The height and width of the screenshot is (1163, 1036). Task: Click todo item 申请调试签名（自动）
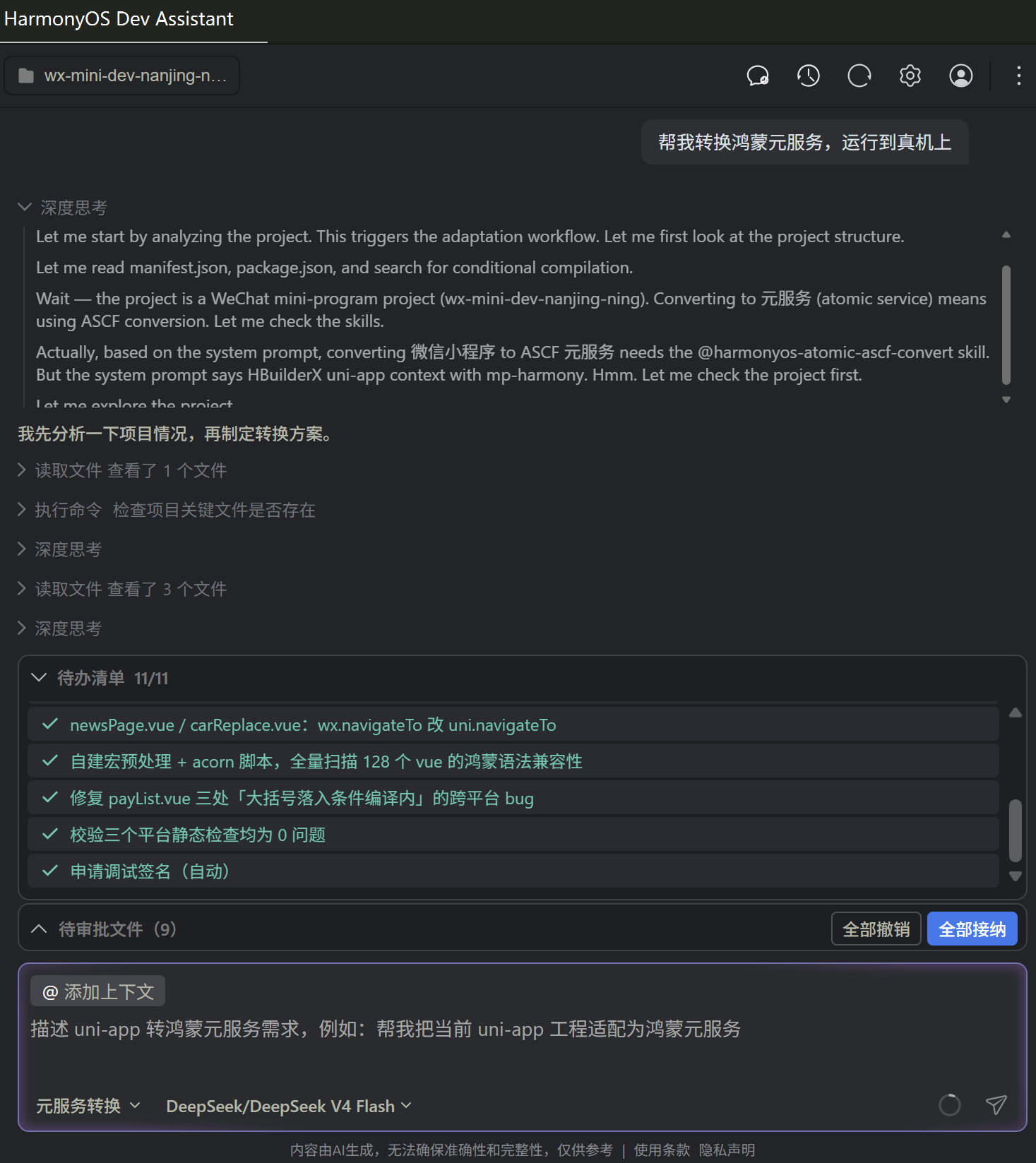click(x=513, y=871)
